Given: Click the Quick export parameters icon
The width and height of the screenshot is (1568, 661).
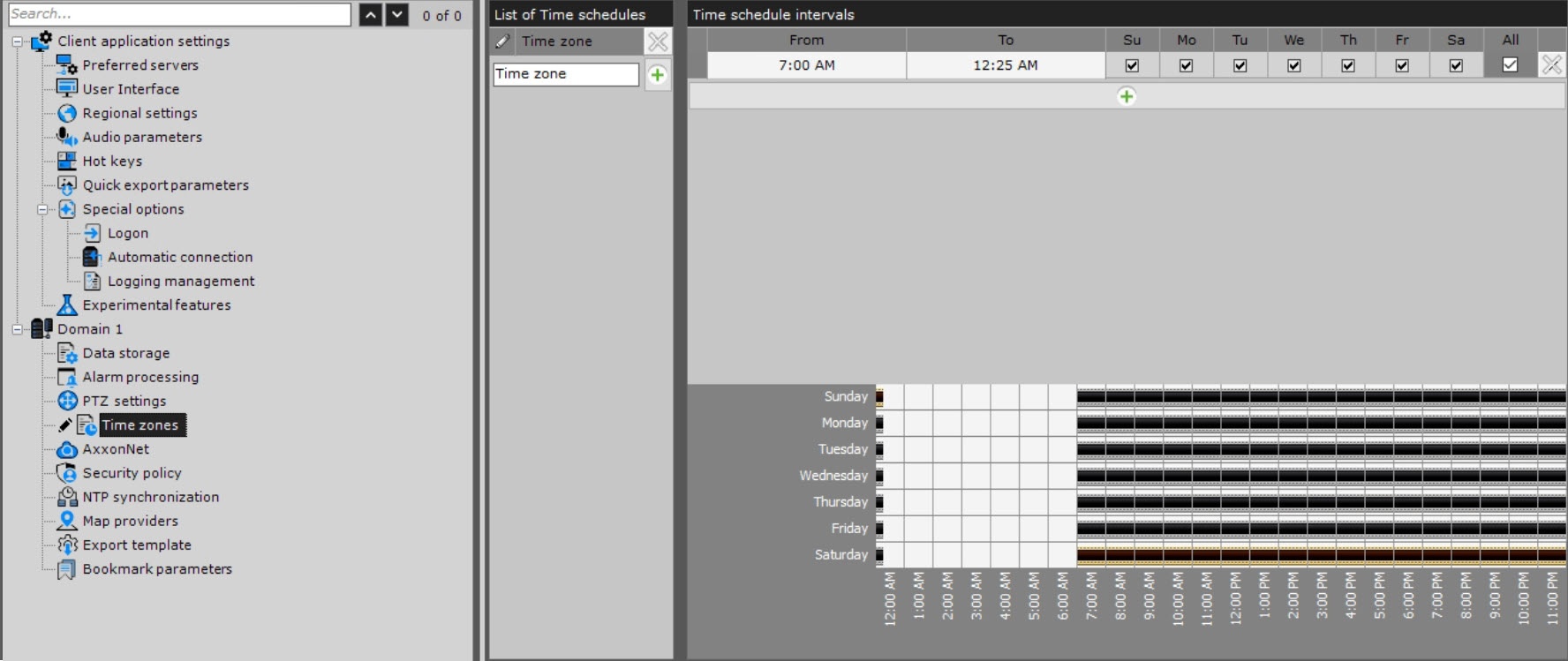Looking at the screenshot, I should tap(67, 184).
